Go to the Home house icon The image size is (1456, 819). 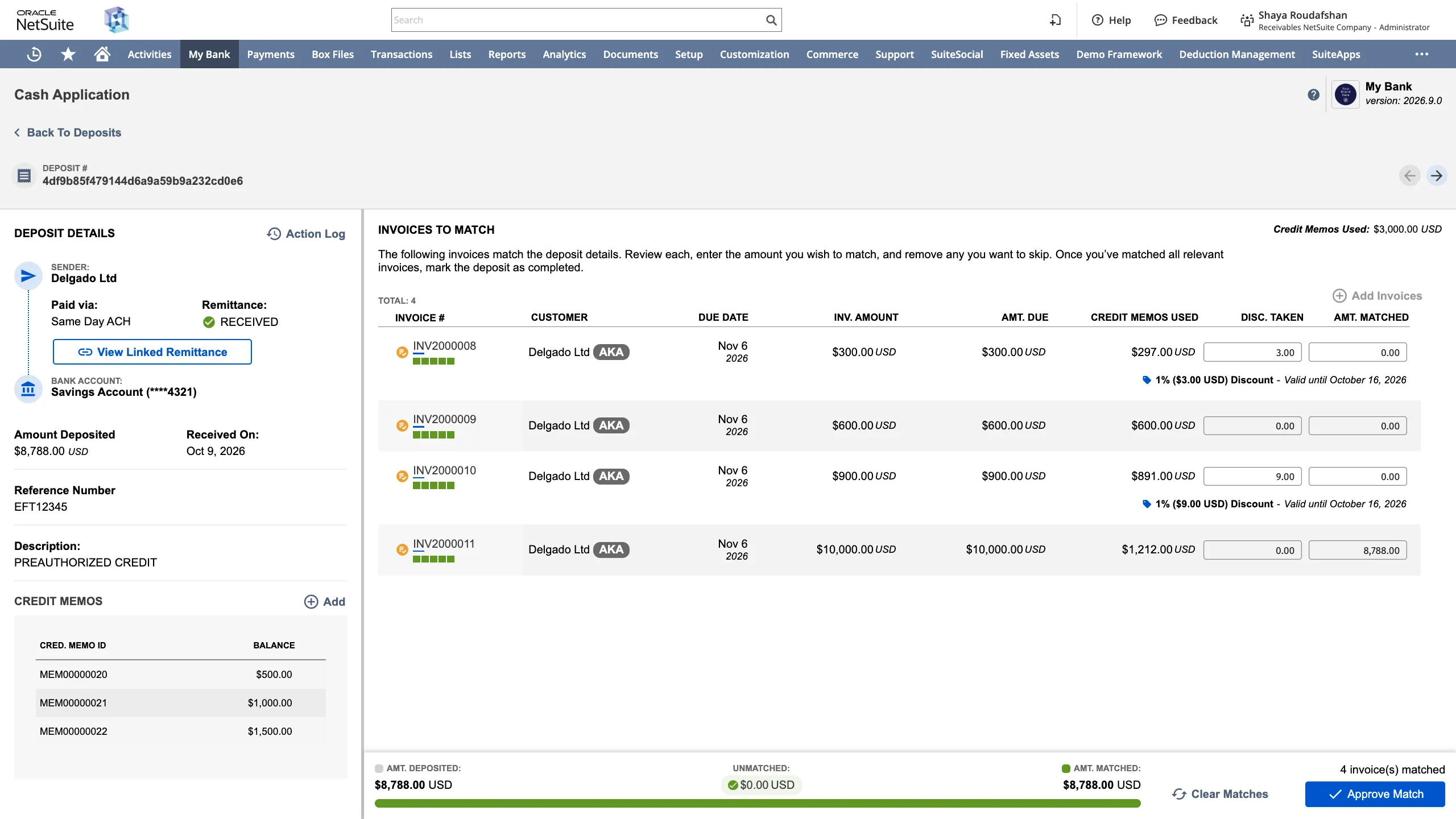coord(102,54)
